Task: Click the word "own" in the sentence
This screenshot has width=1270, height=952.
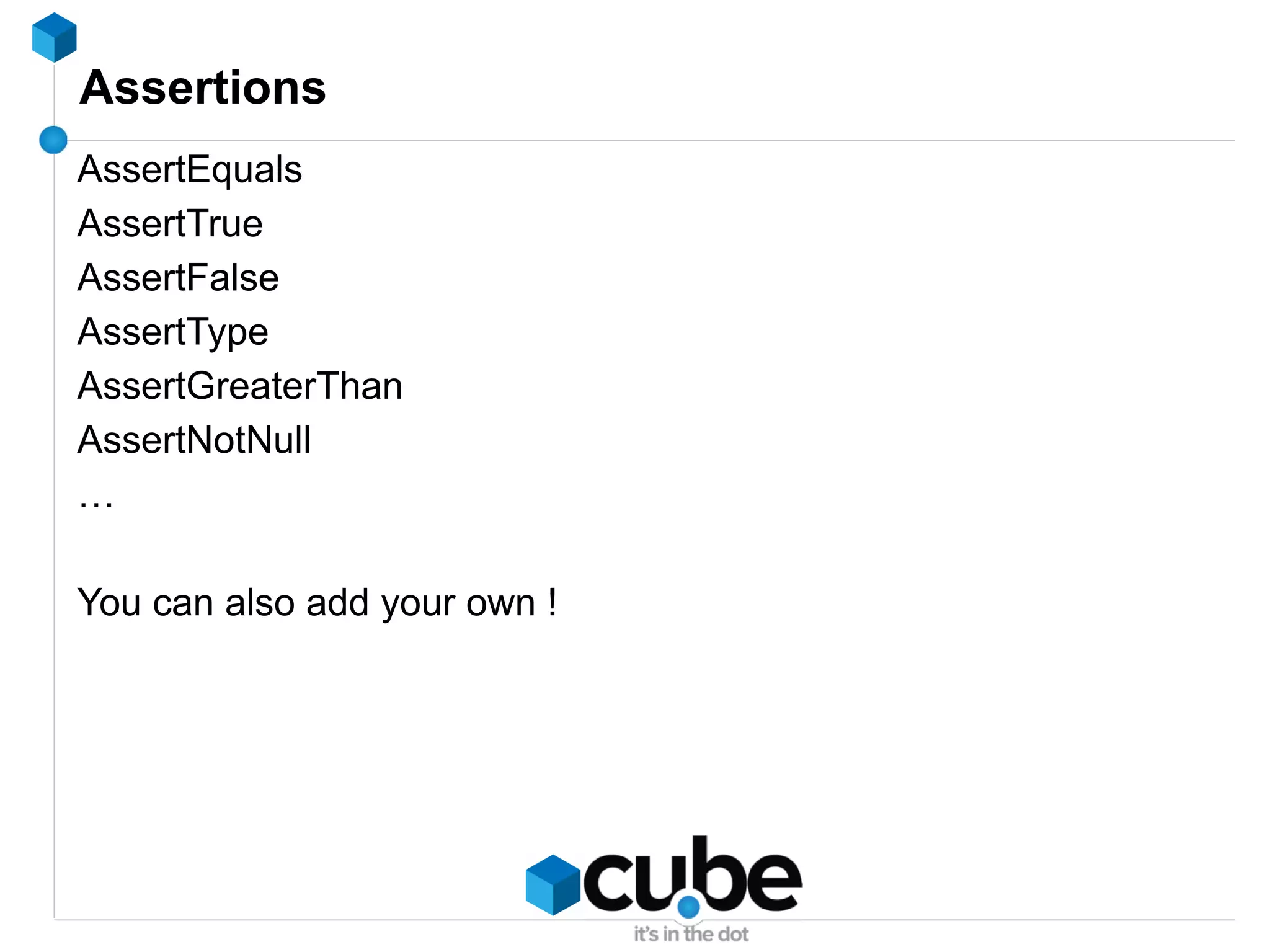Action: coord(500,603)
